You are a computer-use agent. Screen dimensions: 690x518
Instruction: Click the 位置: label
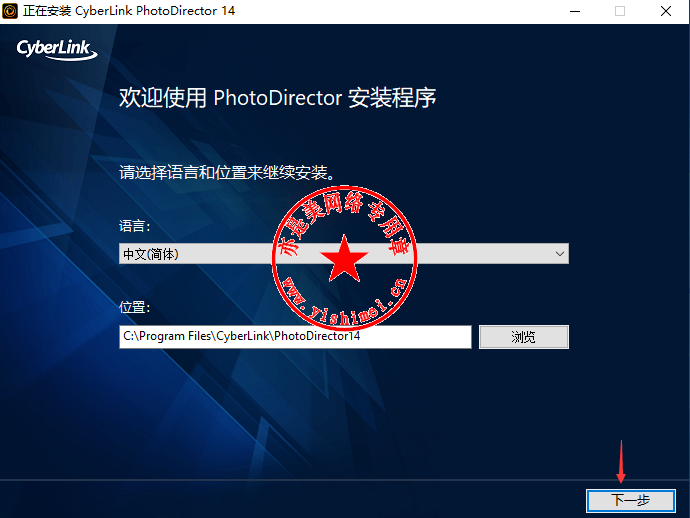click(x=135, y=307)
